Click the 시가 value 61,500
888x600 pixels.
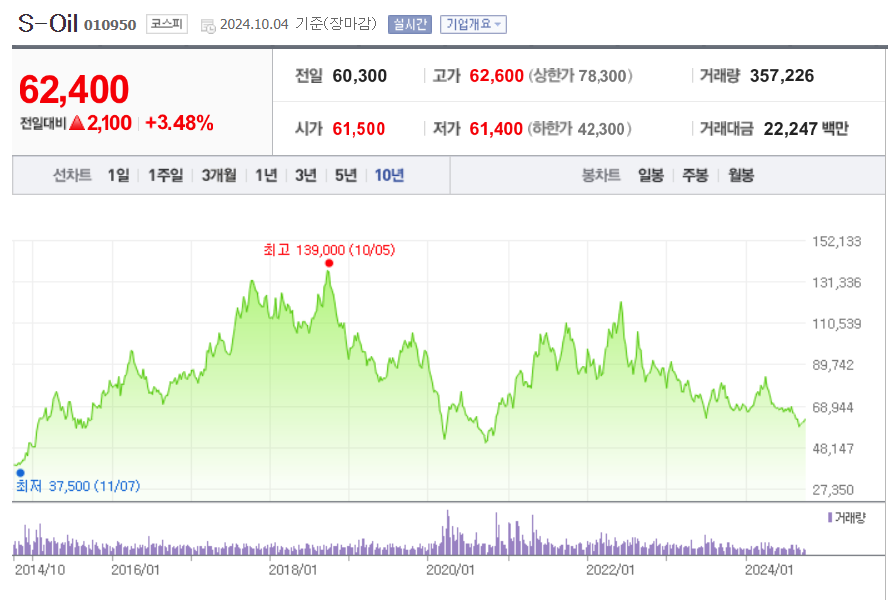click(x=358, y=129)
